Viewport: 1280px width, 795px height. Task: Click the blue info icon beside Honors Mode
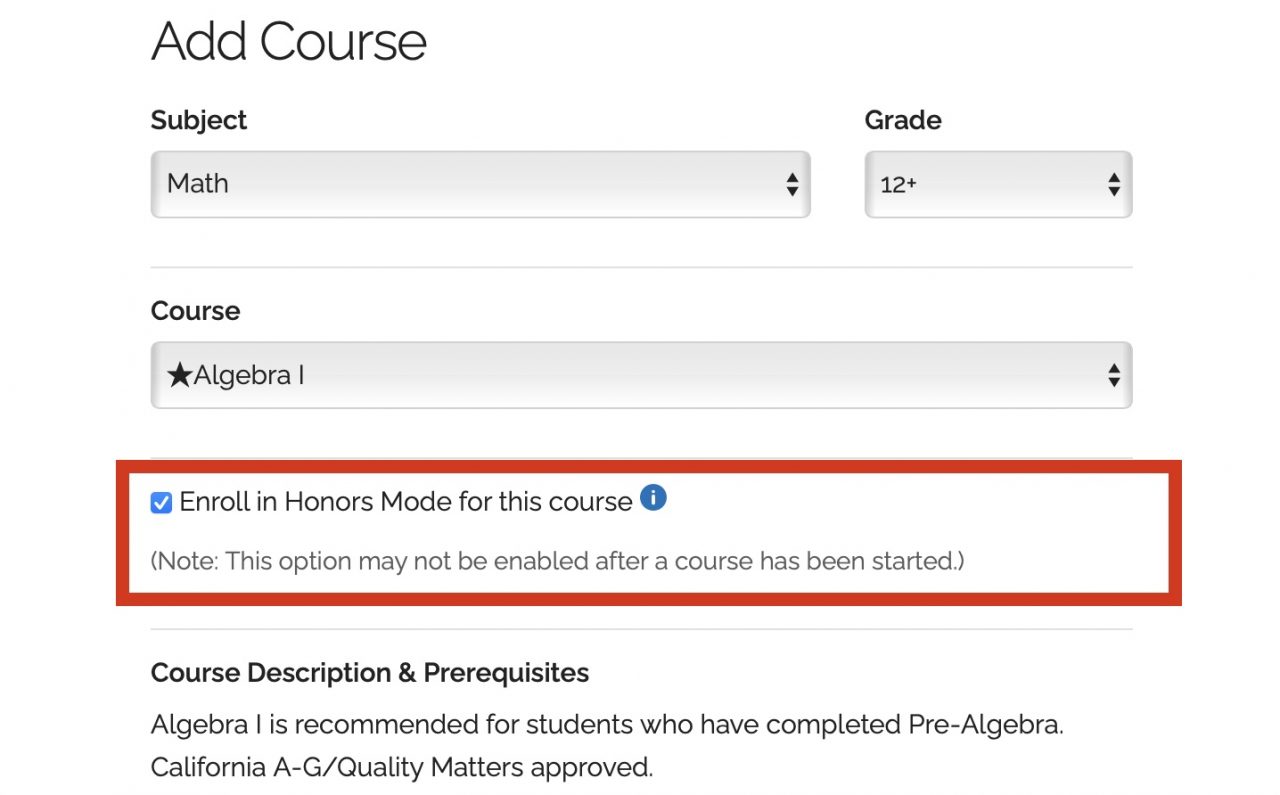tap(652, 497)
